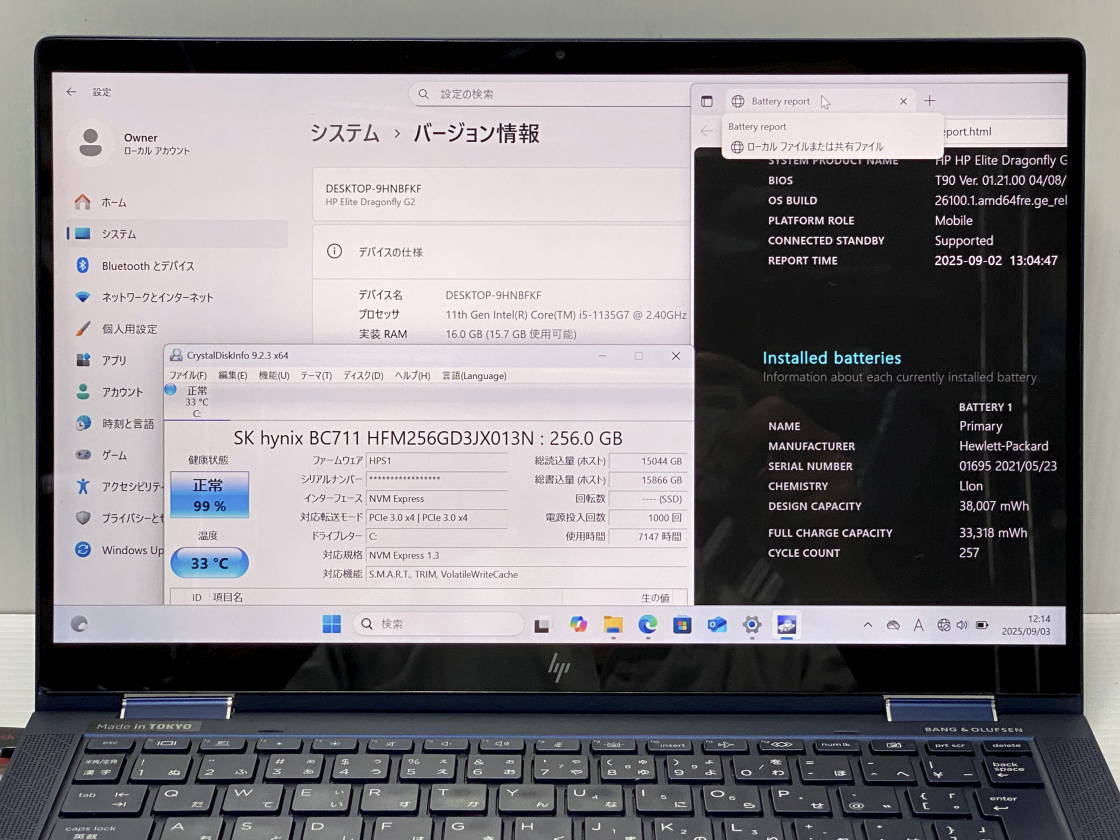The width and height of the screenshot is (1120, 840).
Task: Open ゲーム settings page
Action: coord(116,454)
